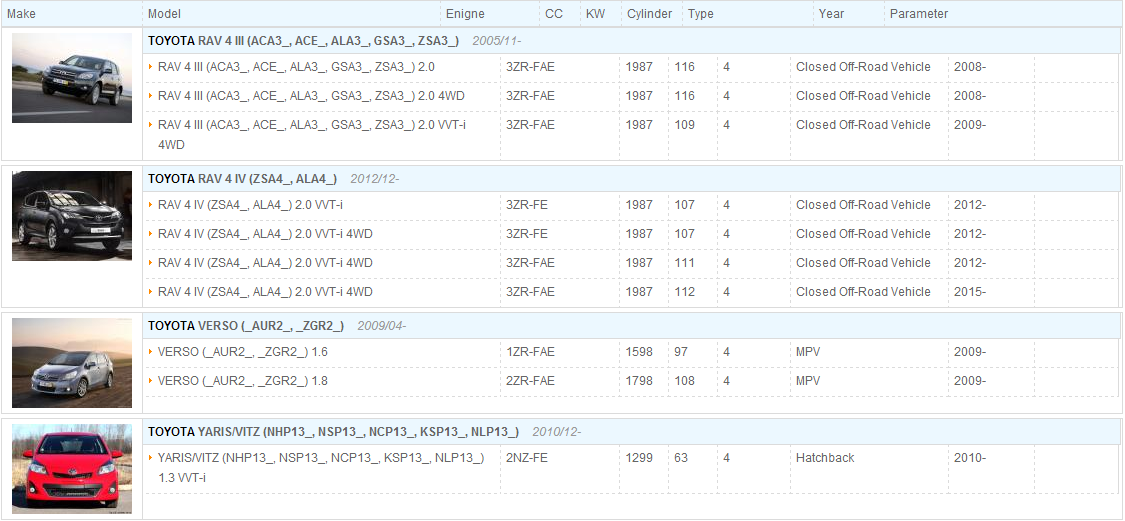Select the TOYOTA YARIS/VITZ group header
The width and height of the screenshot is (1125, 521).
coord(631,431)
